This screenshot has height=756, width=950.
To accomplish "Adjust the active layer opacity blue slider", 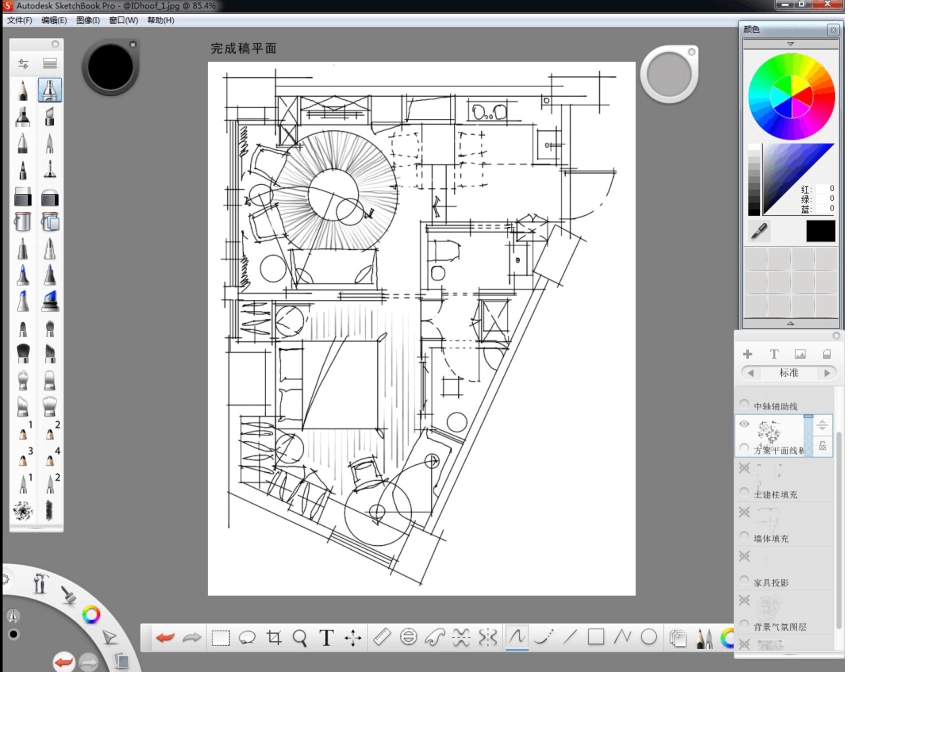I will coord(808,435).
